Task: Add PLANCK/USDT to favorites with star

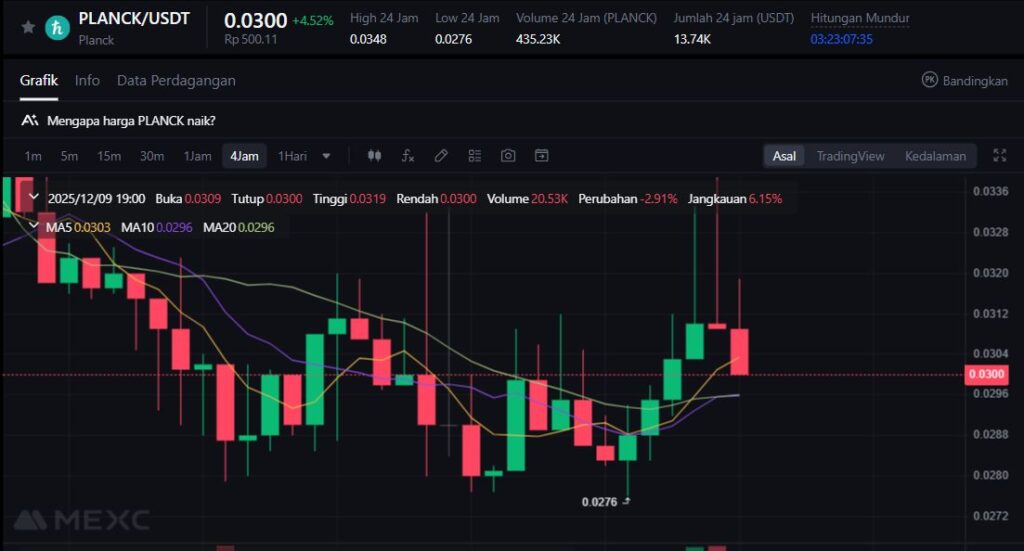Action: pyautogui.click(x=28, y=27)
